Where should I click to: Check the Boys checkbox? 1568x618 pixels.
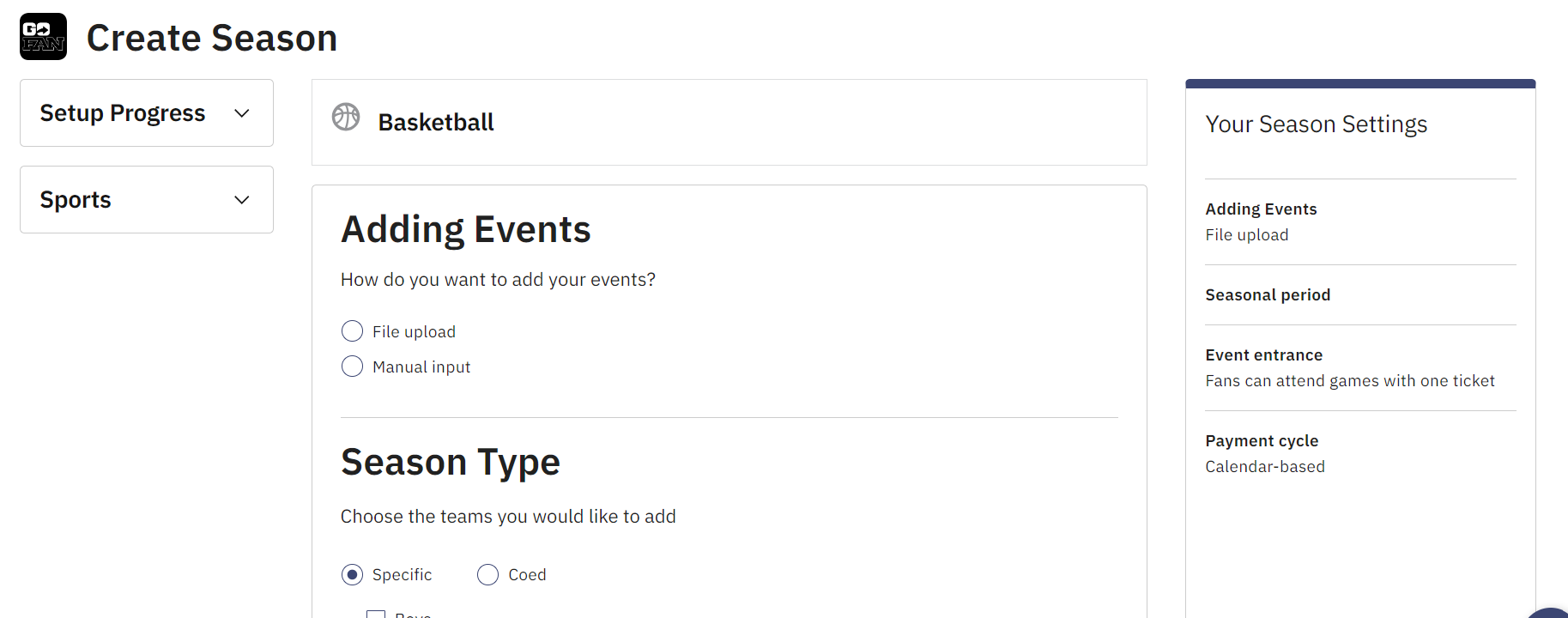pyautogui.click(x=376, y=614)
